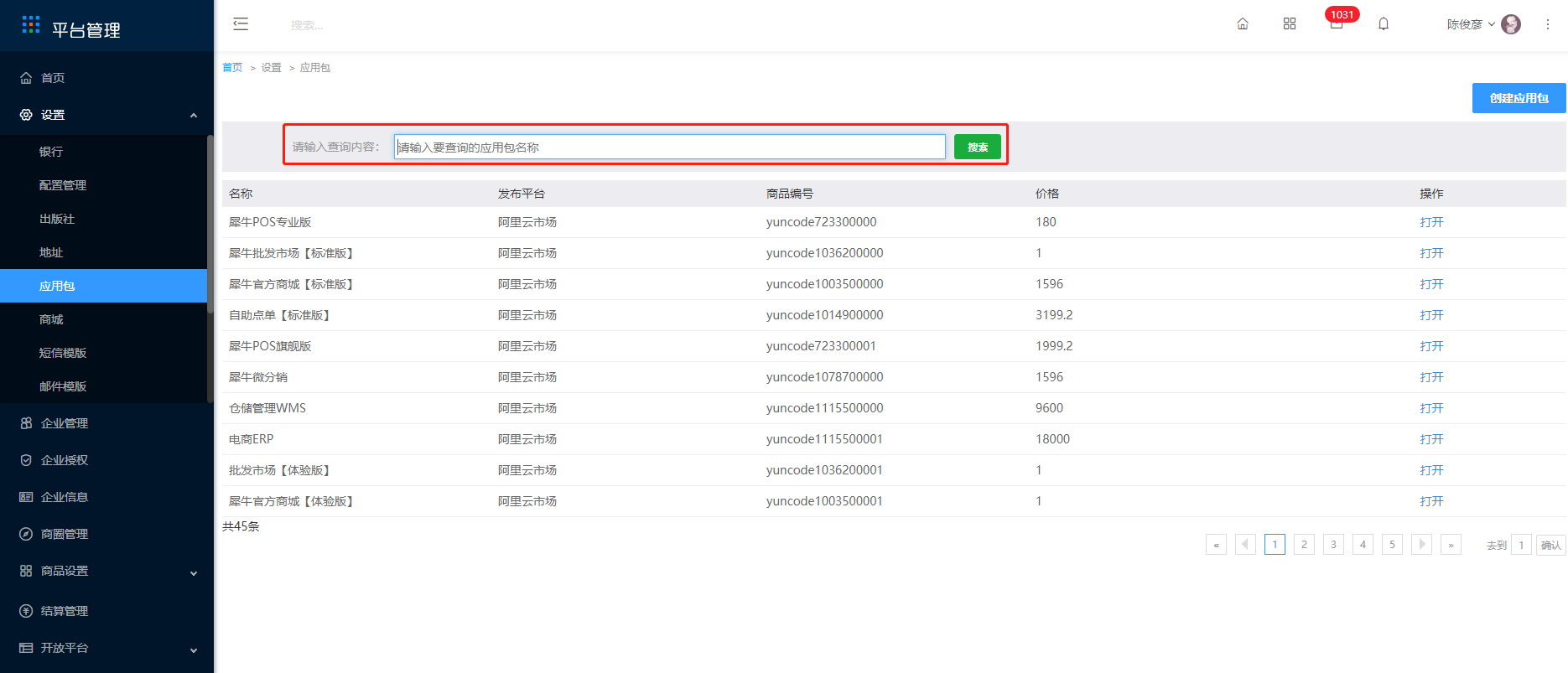Click the user avatar picture
Viewport: 1568px width, 673px height.
pos(1511,24)
